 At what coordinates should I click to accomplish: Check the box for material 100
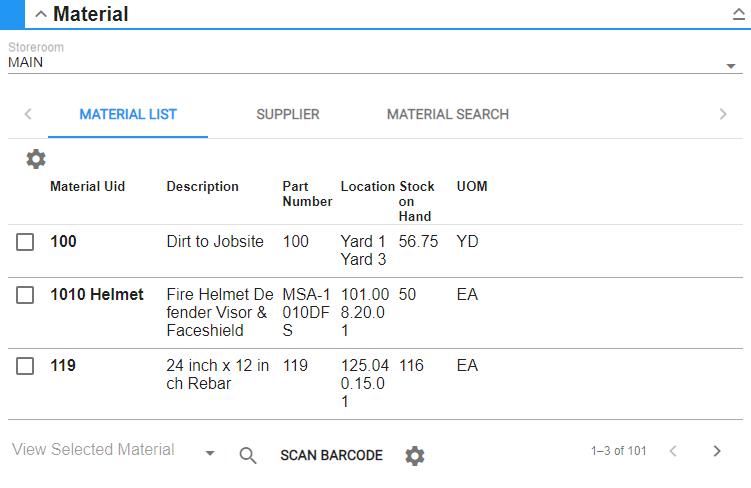pos(26,242)
